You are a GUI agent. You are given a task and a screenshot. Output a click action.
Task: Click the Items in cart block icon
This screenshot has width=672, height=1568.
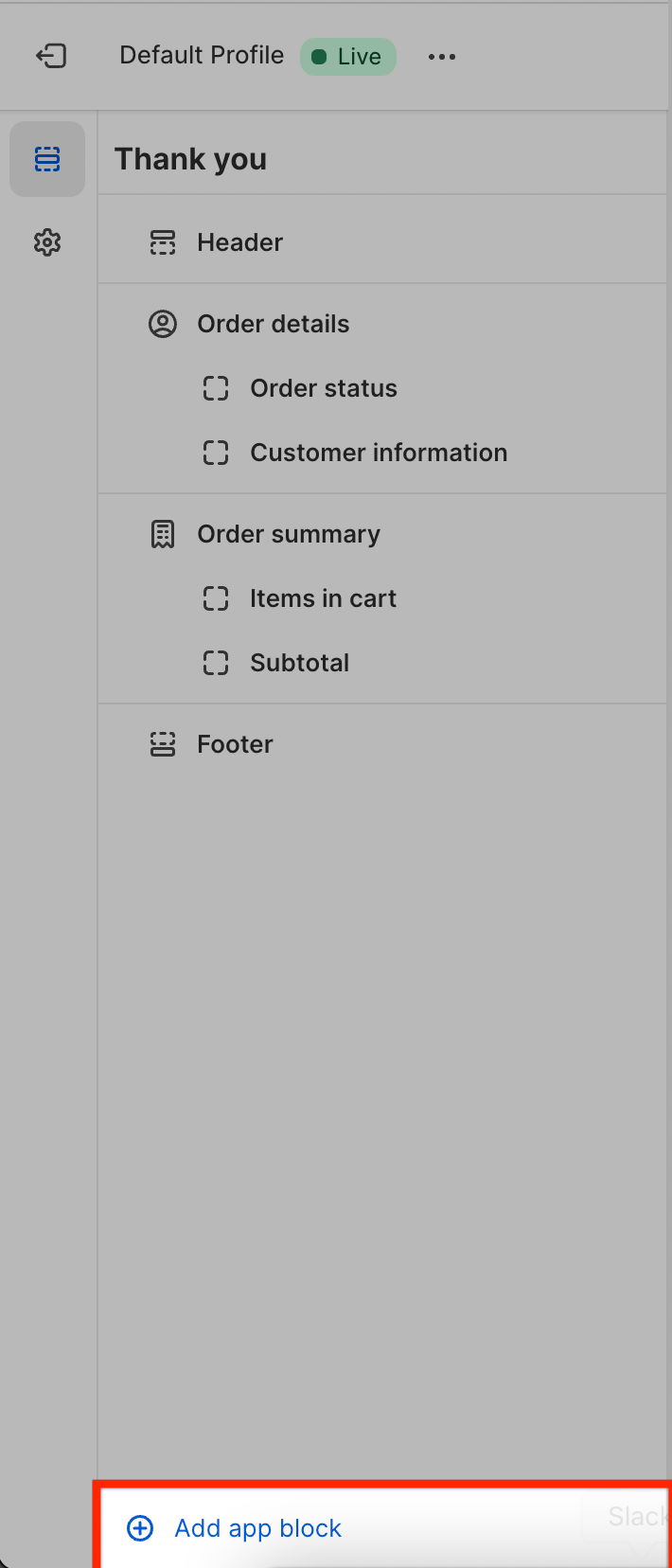(x=216, y=598)
